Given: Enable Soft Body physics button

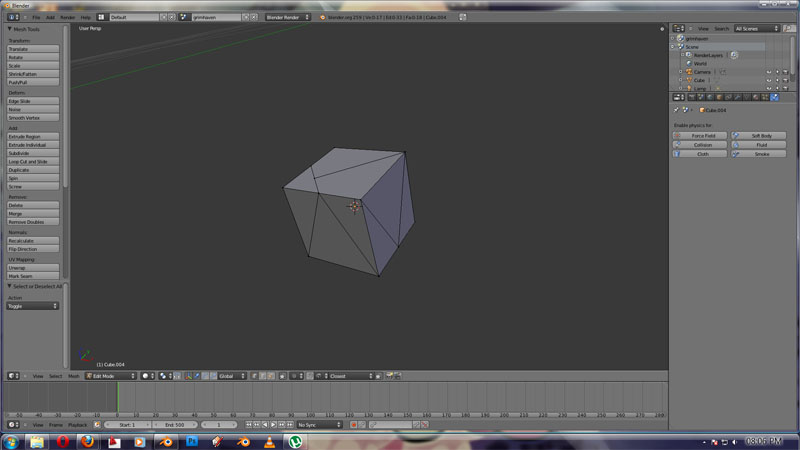Looking at the screenshot, I should click(759, 136).
